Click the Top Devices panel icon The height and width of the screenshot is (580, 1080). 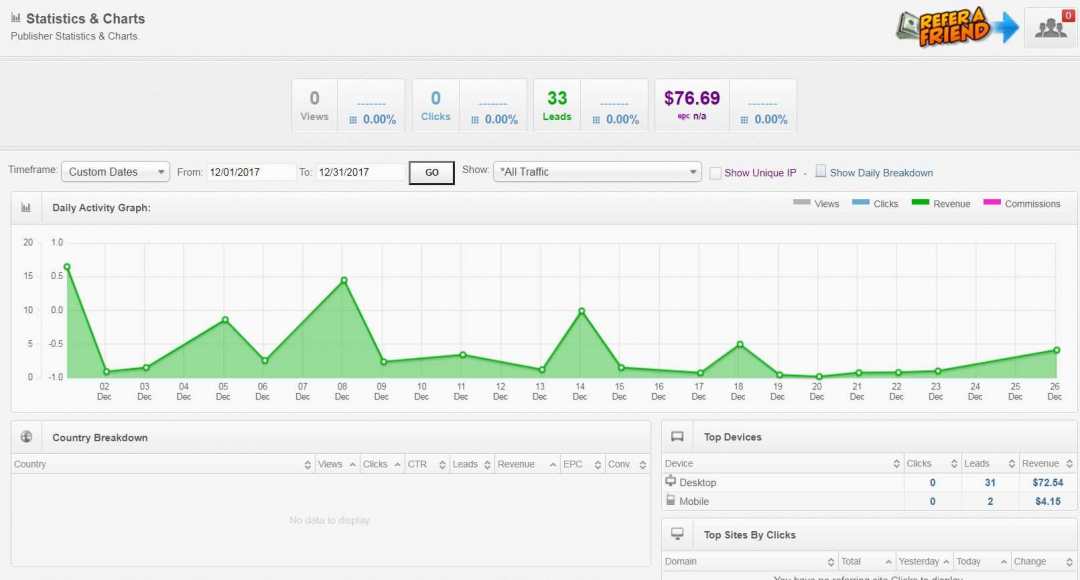coord(677,437)
